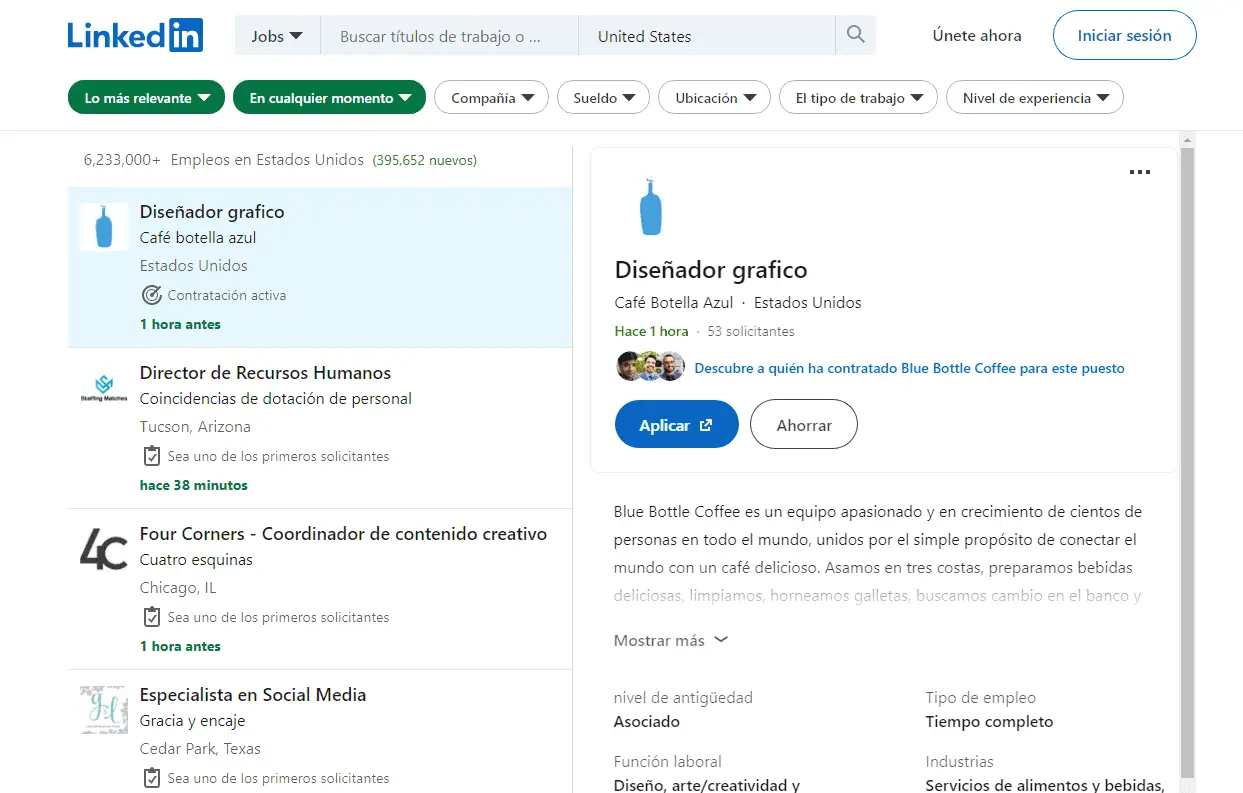
Task: Click the Four Corners 4C logo
Action: pos(104,549)
